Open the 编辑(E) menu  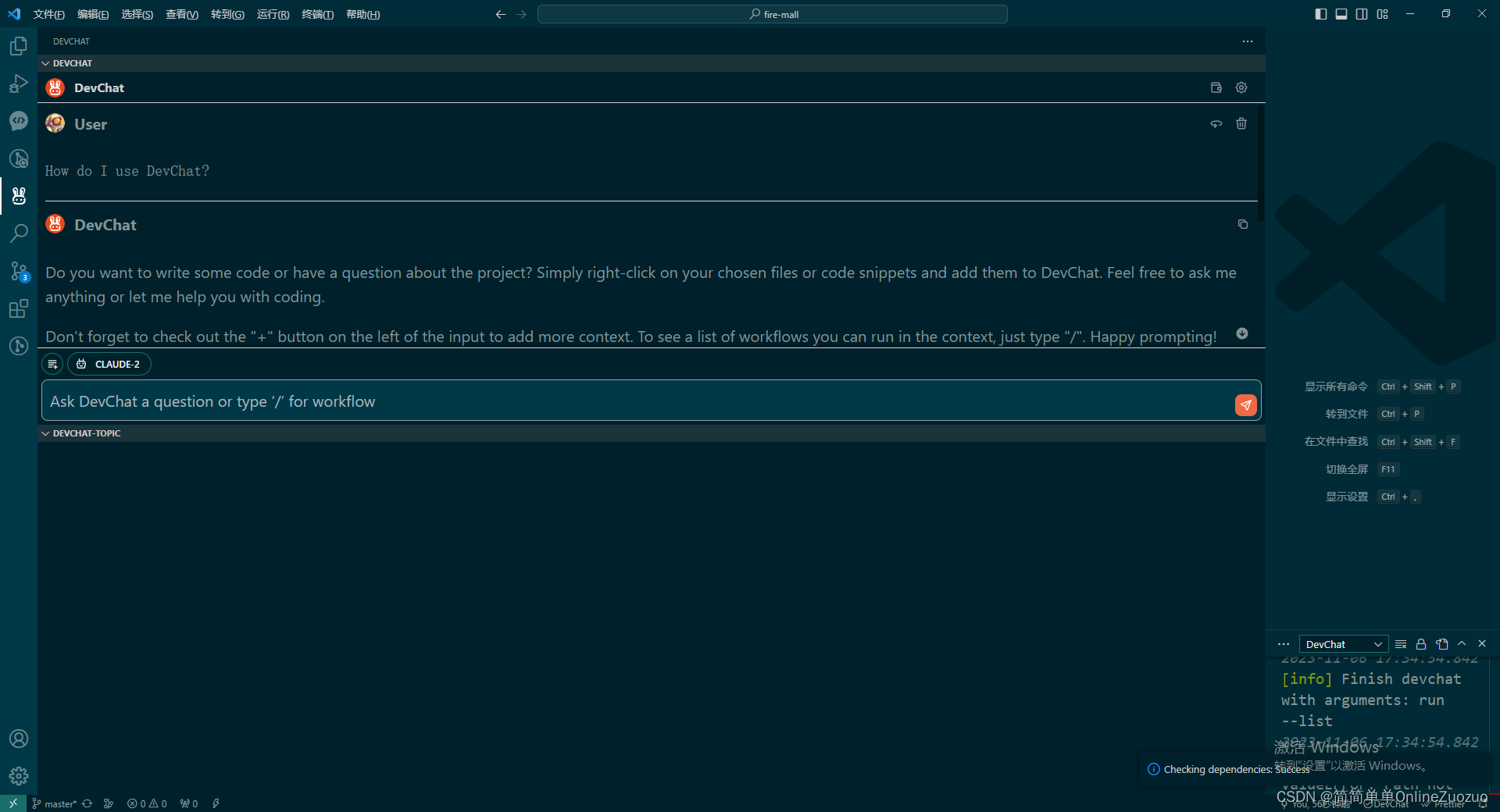coord(93,14)
